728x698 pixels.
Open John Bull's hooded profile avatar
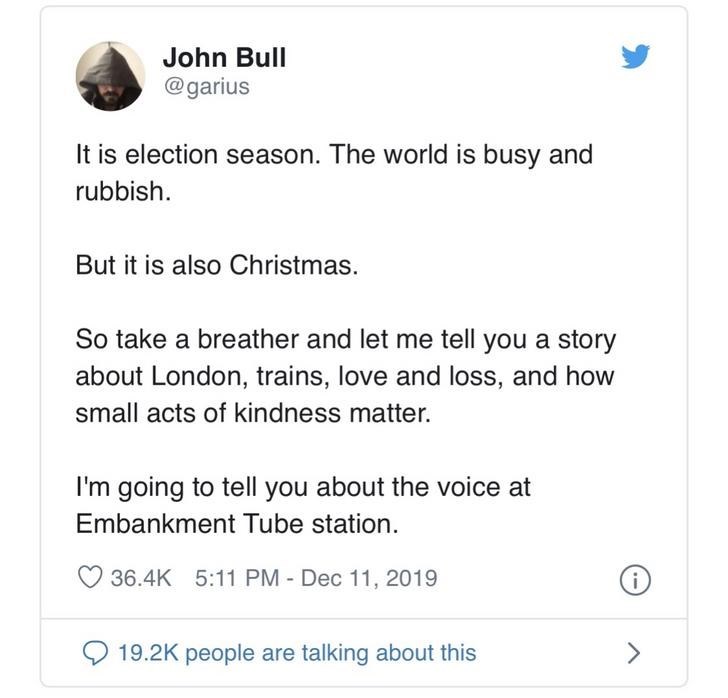[x=110, y=76]
